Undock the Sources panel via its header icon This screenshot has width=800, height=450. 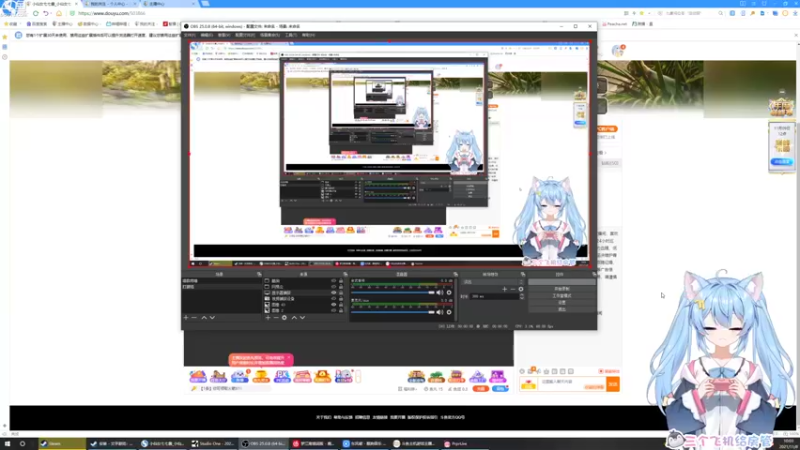pos(345,274)
